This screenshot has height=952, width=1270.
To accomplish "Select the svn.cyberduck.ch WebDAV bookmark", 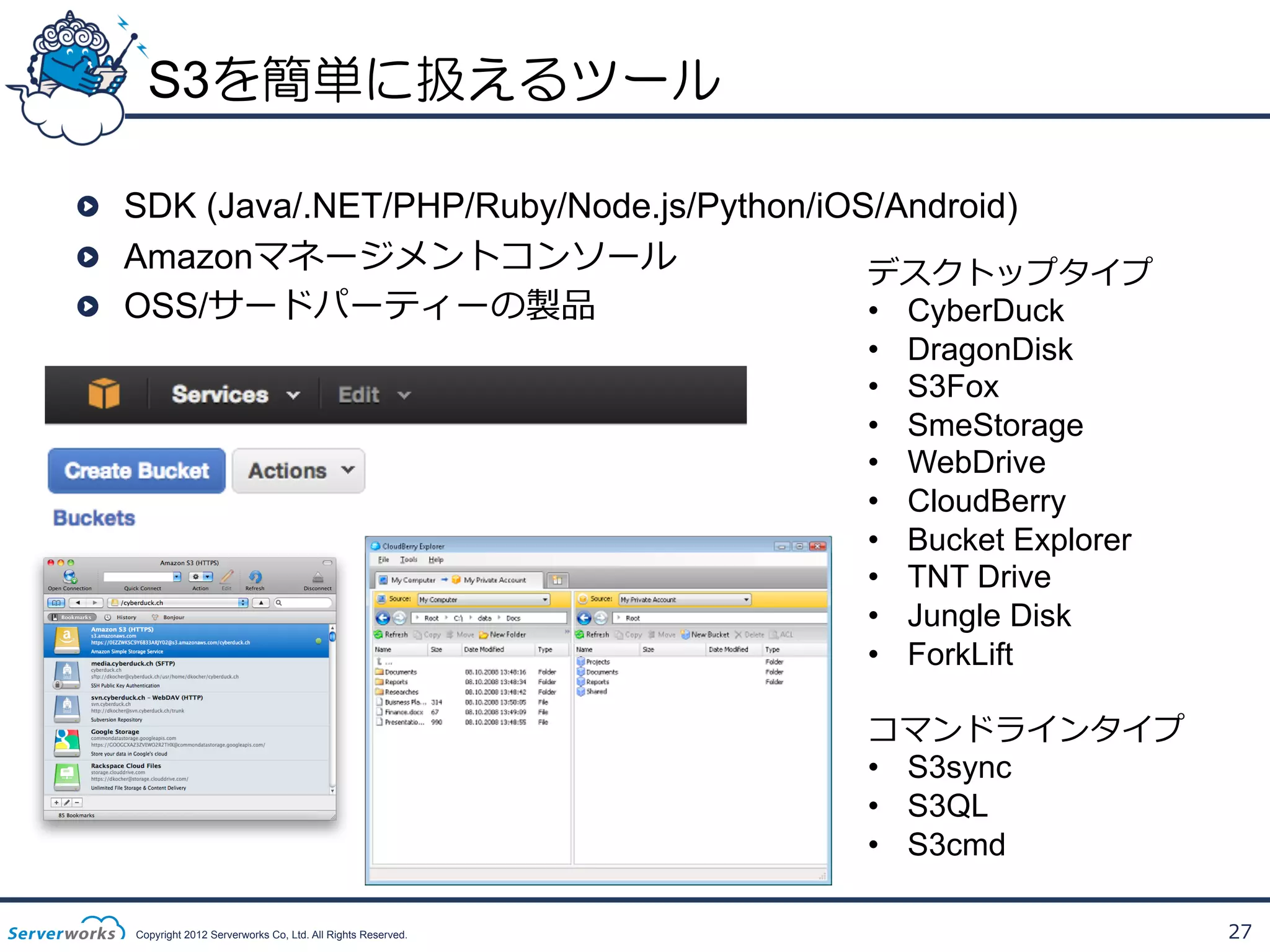I will coord(186,709).
